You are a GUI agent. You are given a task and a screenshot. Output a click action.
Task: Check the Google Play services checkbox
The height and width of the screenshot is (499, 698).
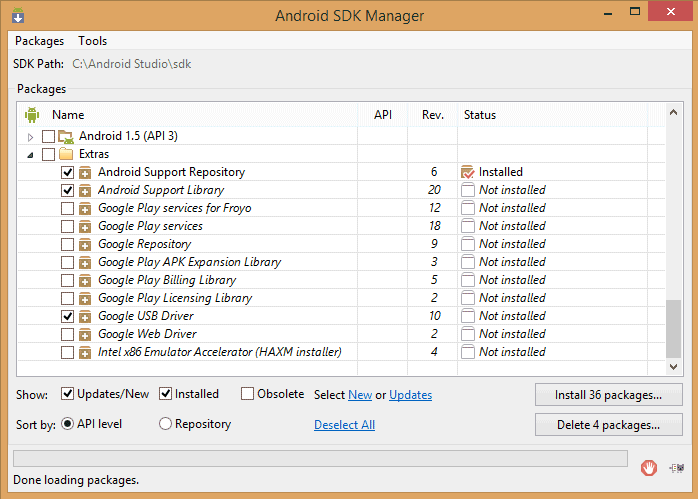67,226
